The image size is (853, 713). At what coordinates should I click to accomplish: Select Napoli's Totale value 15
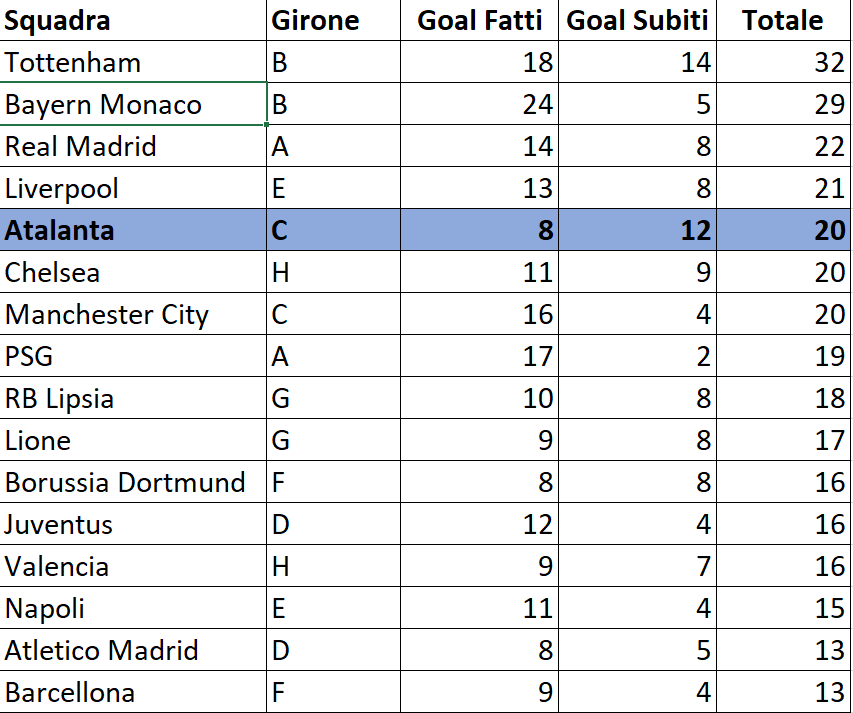[783, 609]
